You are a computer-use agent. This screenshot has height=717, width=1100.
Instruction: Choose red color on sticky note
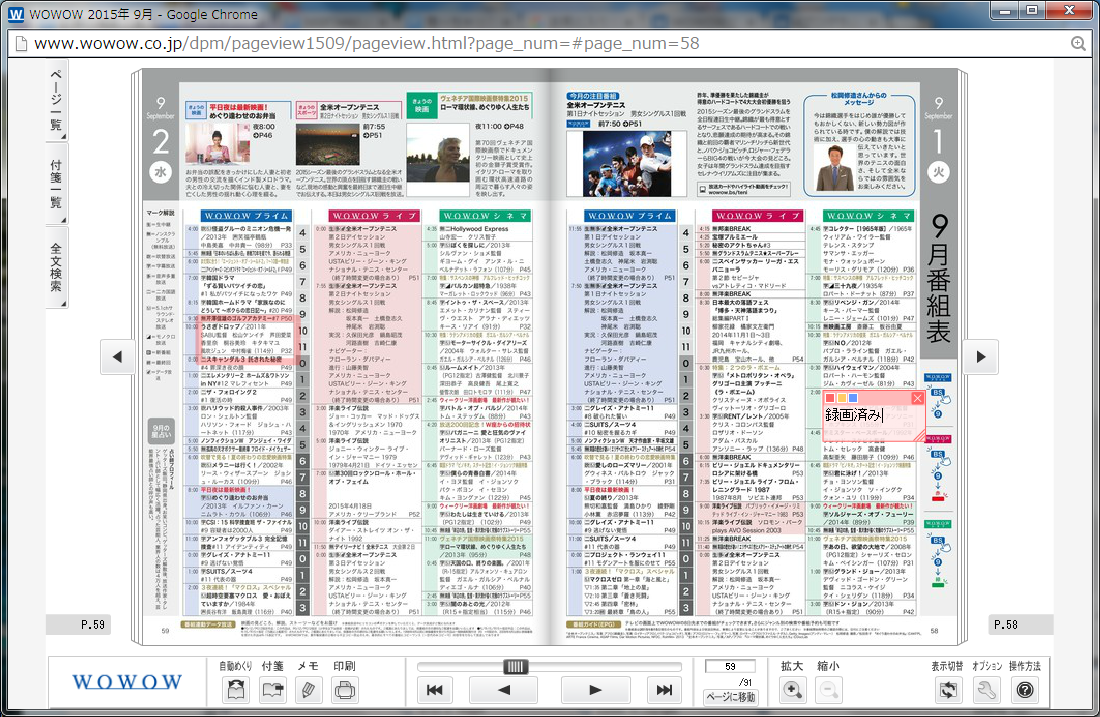pos(831,398)
